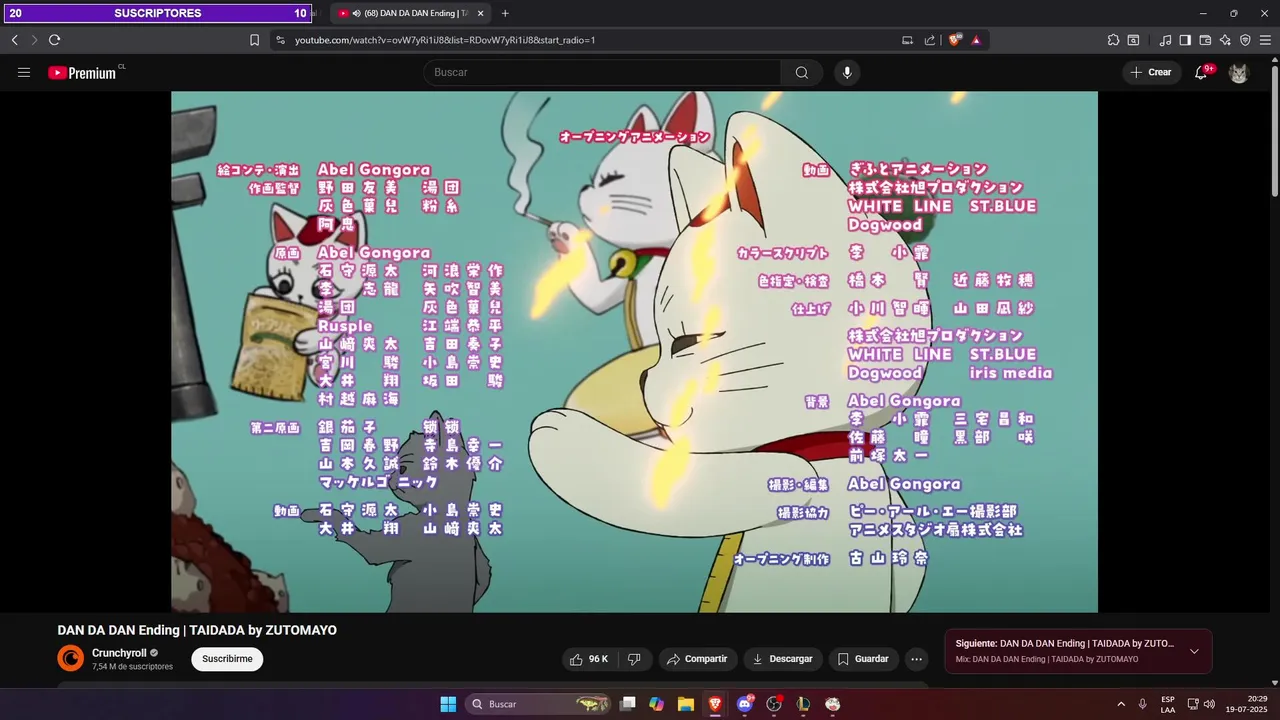Show hidden tray icons chevron
1280x720 pixels.
(1121, 704)
